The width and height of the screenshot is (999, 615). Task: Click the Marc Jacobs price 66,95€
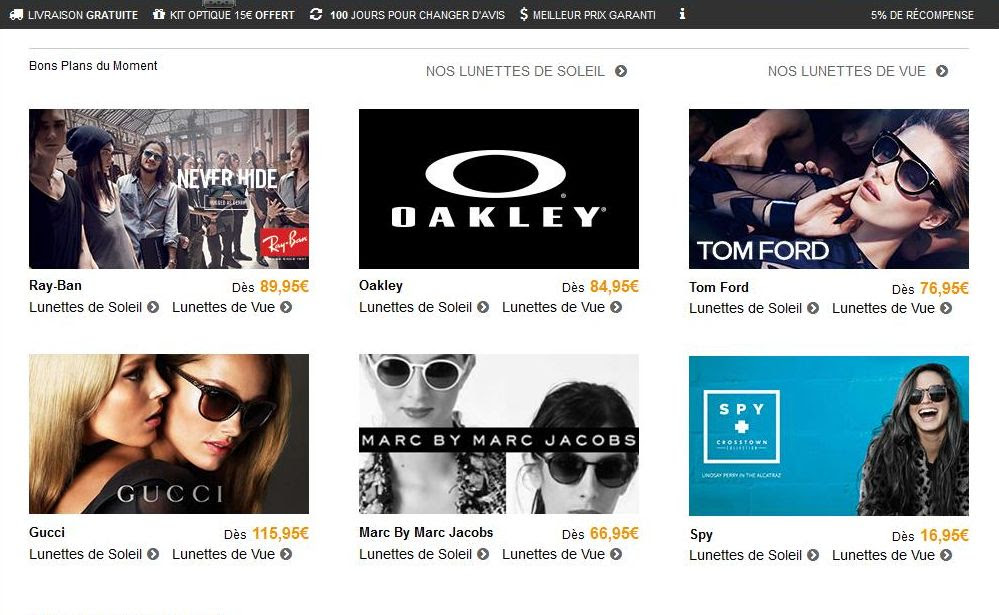click(614, 533)
